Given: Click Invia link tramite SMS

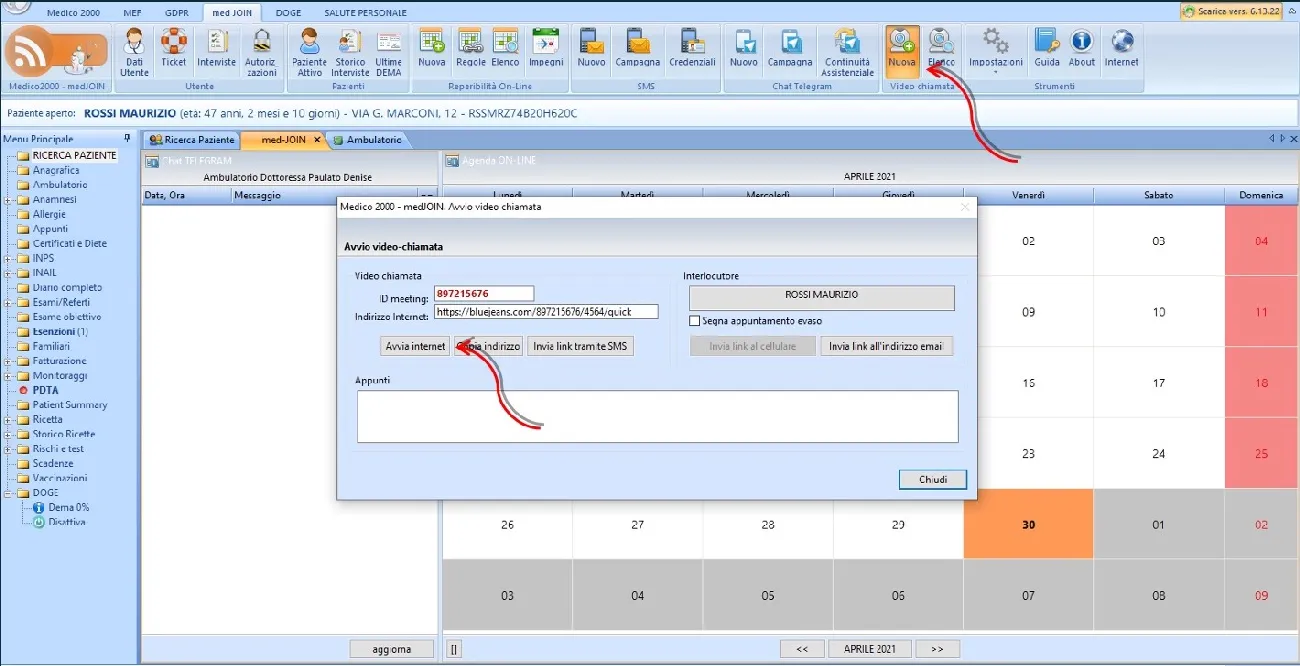Looking at the screenshot, I should (581, 346).
